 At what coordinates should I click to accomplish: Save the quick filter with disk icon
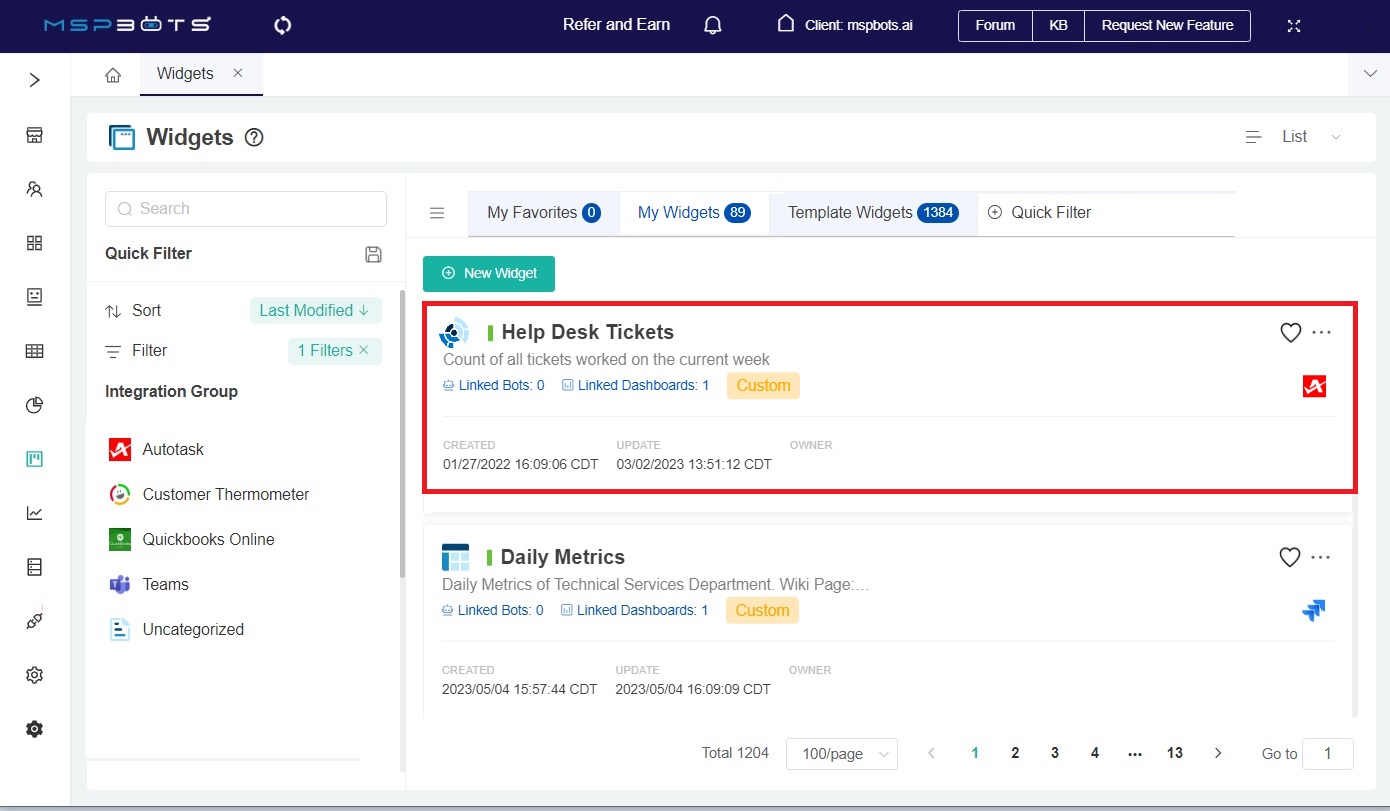373,254
